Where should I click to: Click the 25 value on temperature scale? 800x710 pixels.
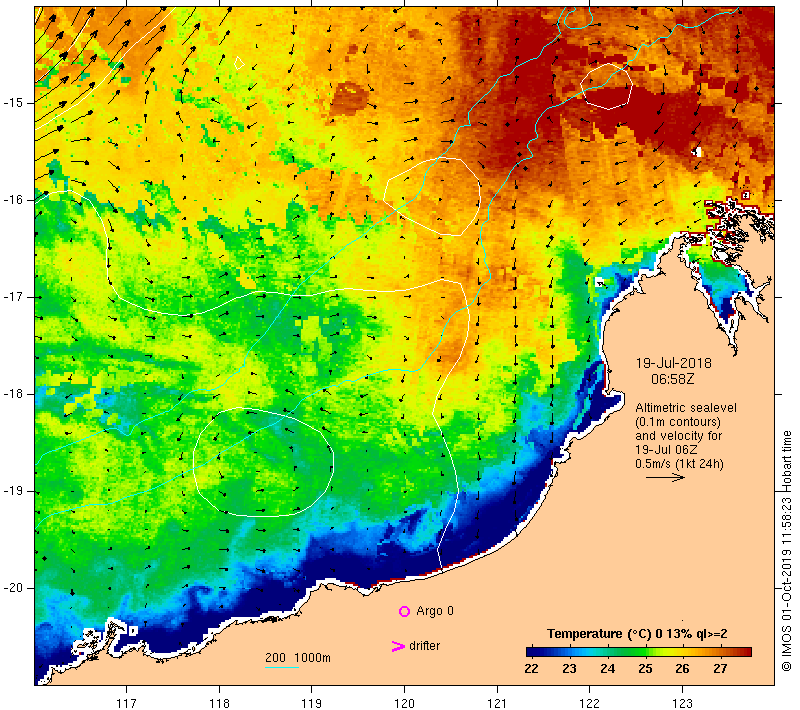click(x=645, y=669)
